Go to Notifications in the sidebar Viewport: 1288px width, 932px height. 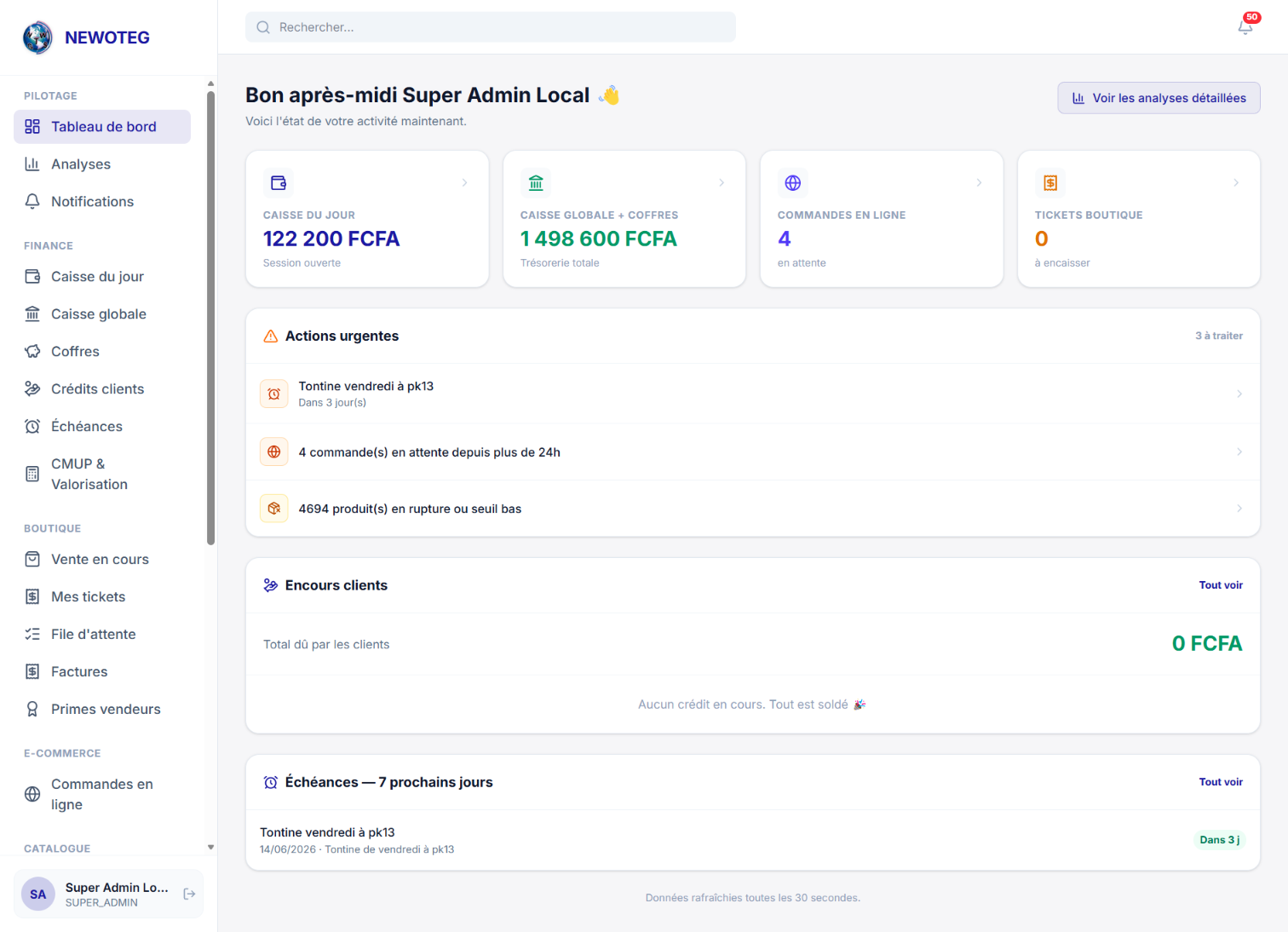pos(102,202)
